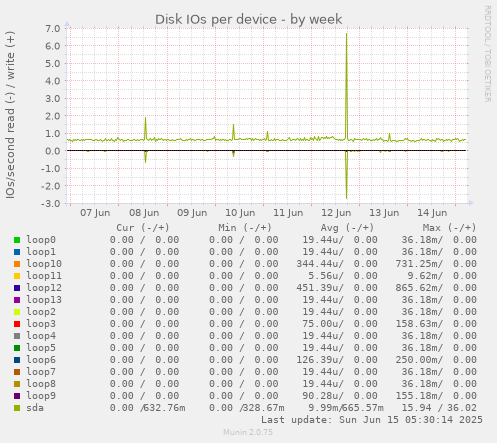Select the loop12 legend label

click(x=44, y=288)
